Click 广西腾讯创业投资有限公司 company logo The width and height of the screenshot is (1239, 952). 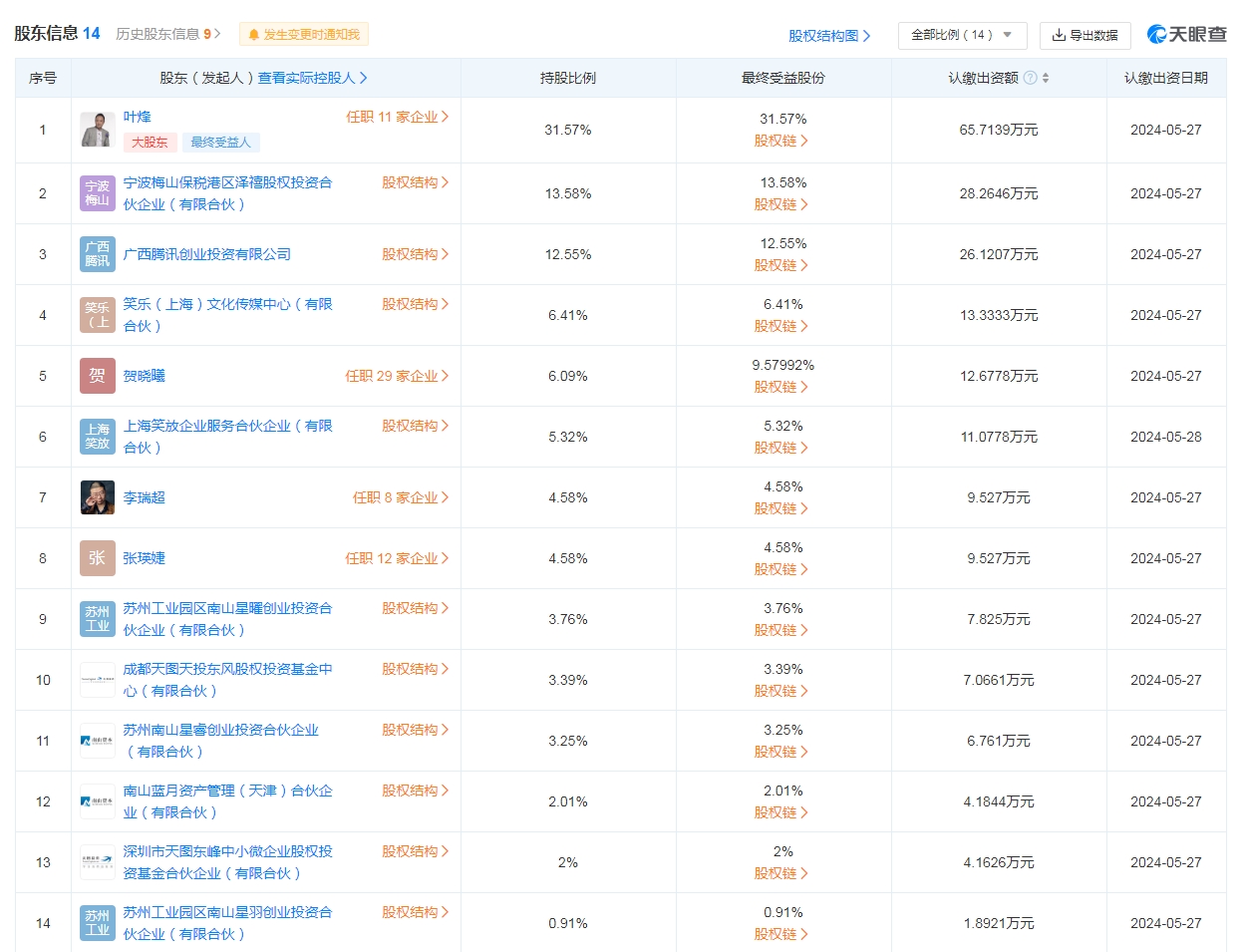click(97, 253)
